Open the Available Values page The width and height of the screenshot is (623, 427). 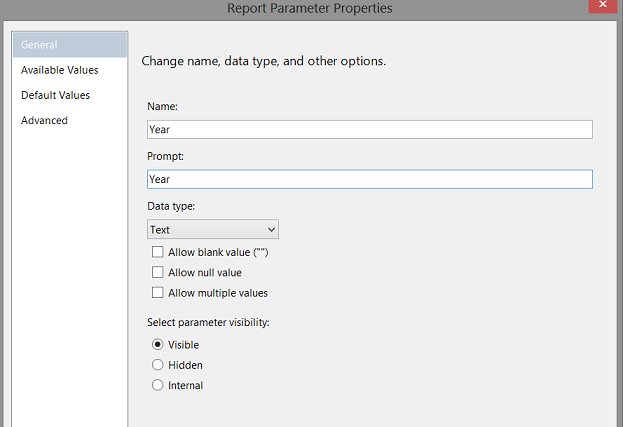click(59, 70)
